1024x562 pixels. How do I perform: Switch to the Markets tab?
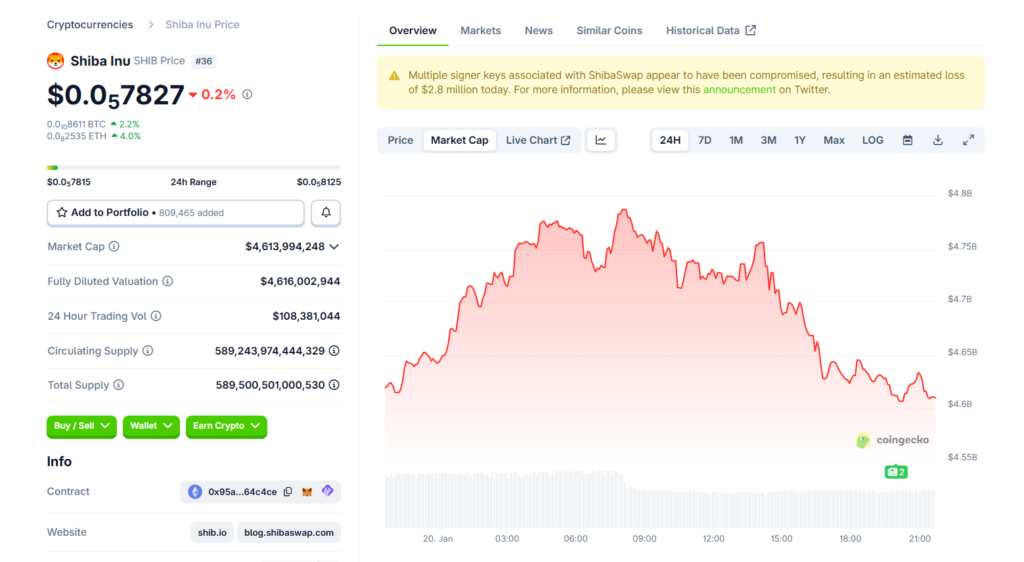(x=480, y=31)
